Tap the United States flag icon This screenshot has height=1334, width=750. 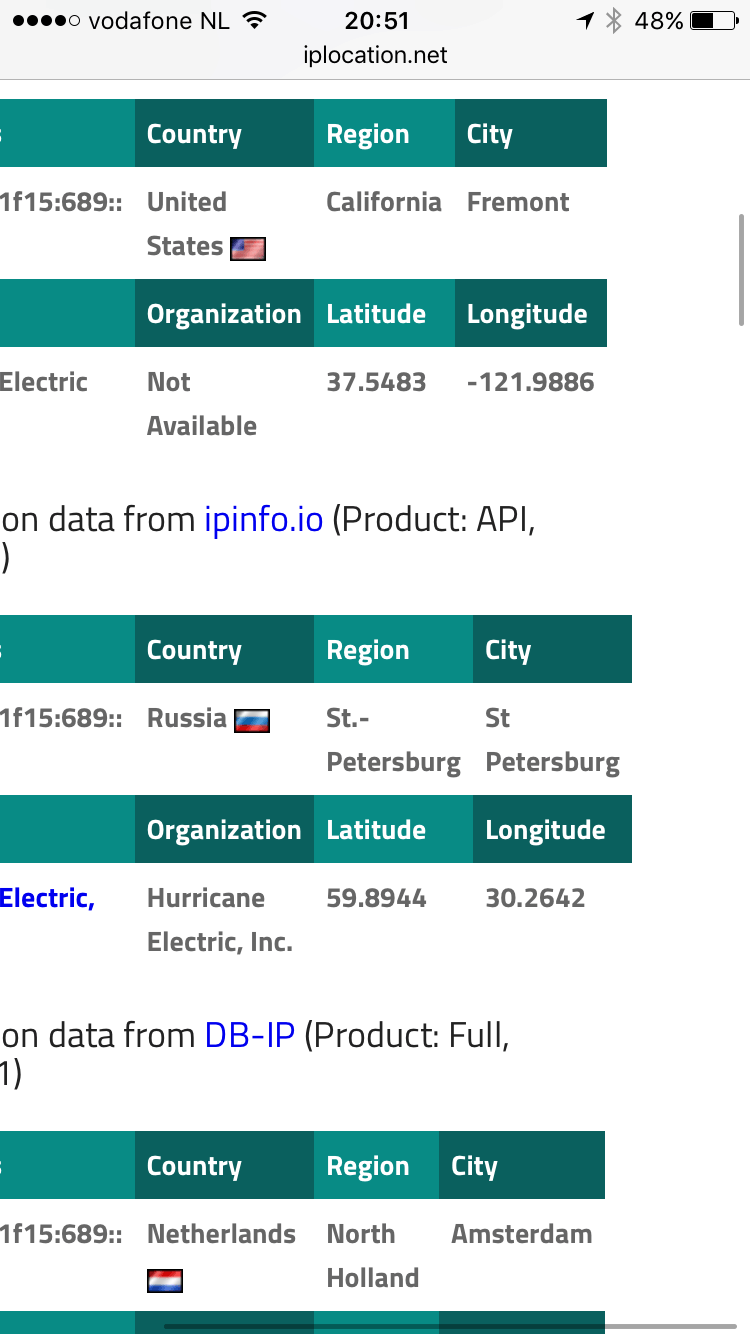pyautogui.click(x=248, y=248)
